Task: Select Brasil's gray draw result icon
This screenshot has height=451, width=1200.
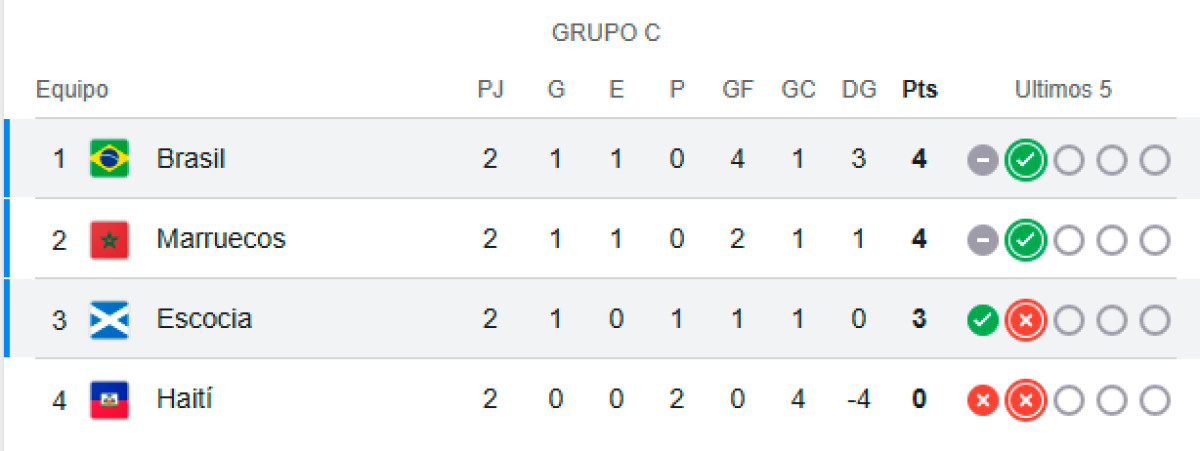Action: pyautogui.click(x=983, y=160)
